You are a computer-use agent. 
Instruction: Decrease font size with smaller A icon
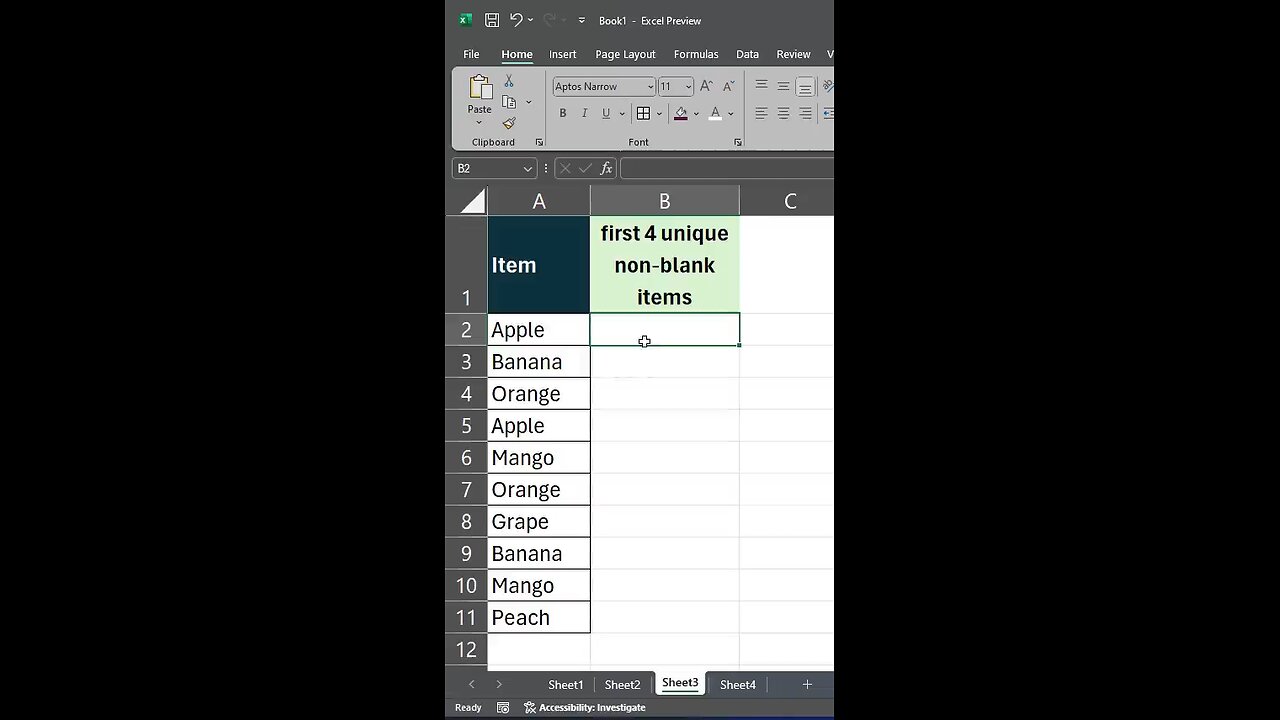(728, 86)
